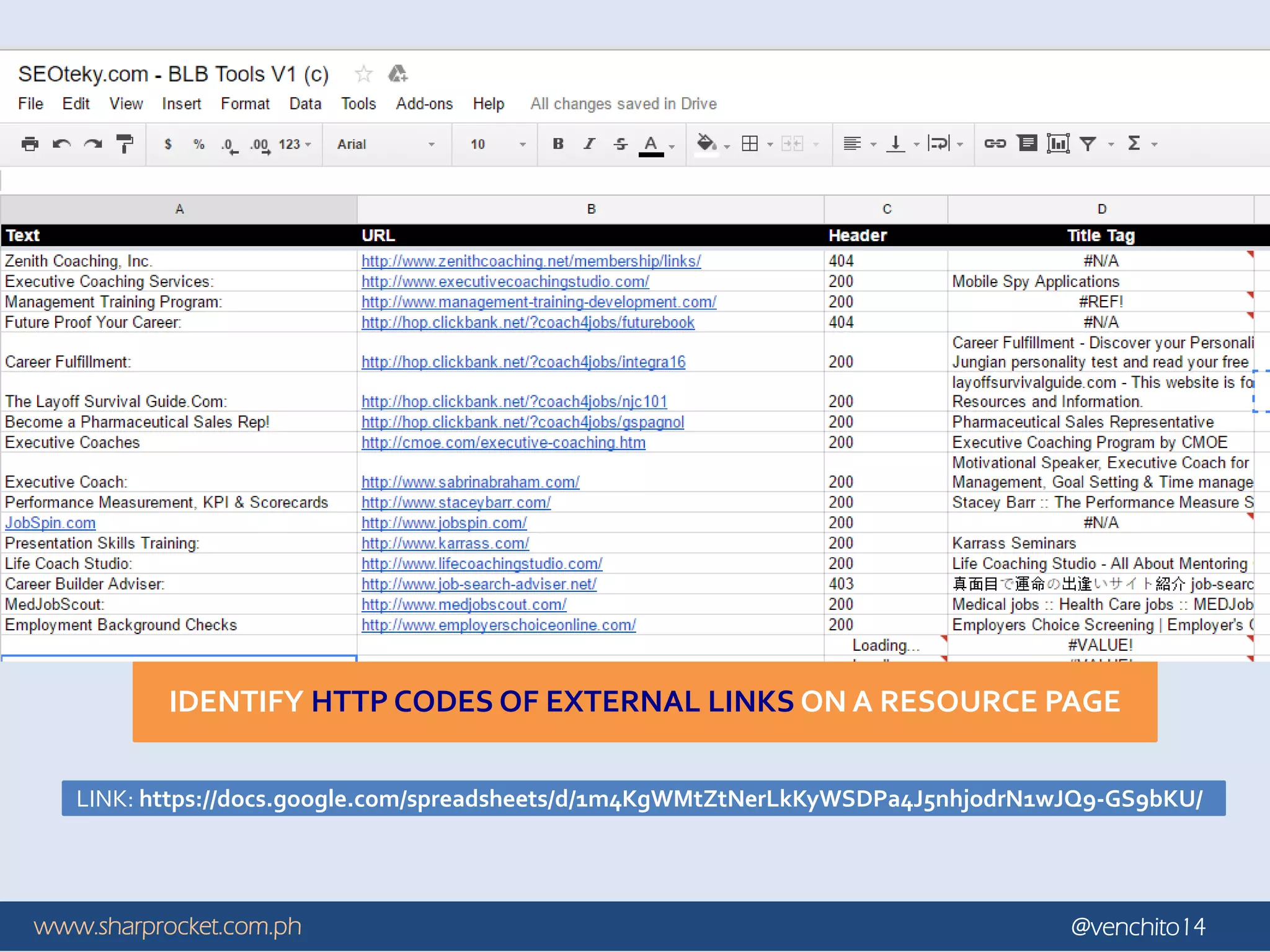Apply percent format icon
1270x952 pixels.
[x=198, y=144]
